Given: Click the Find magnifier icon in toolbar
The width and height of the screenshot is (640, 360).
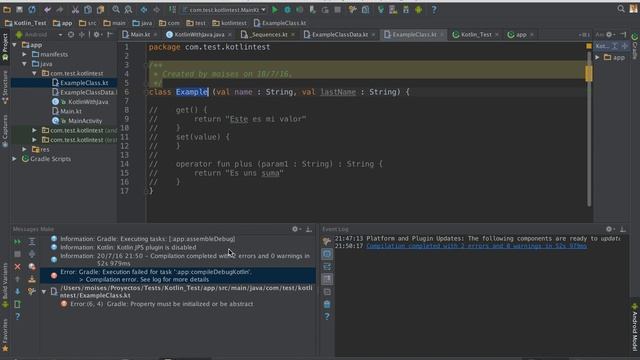Looking at the screenshot, I should coord(116,9).
